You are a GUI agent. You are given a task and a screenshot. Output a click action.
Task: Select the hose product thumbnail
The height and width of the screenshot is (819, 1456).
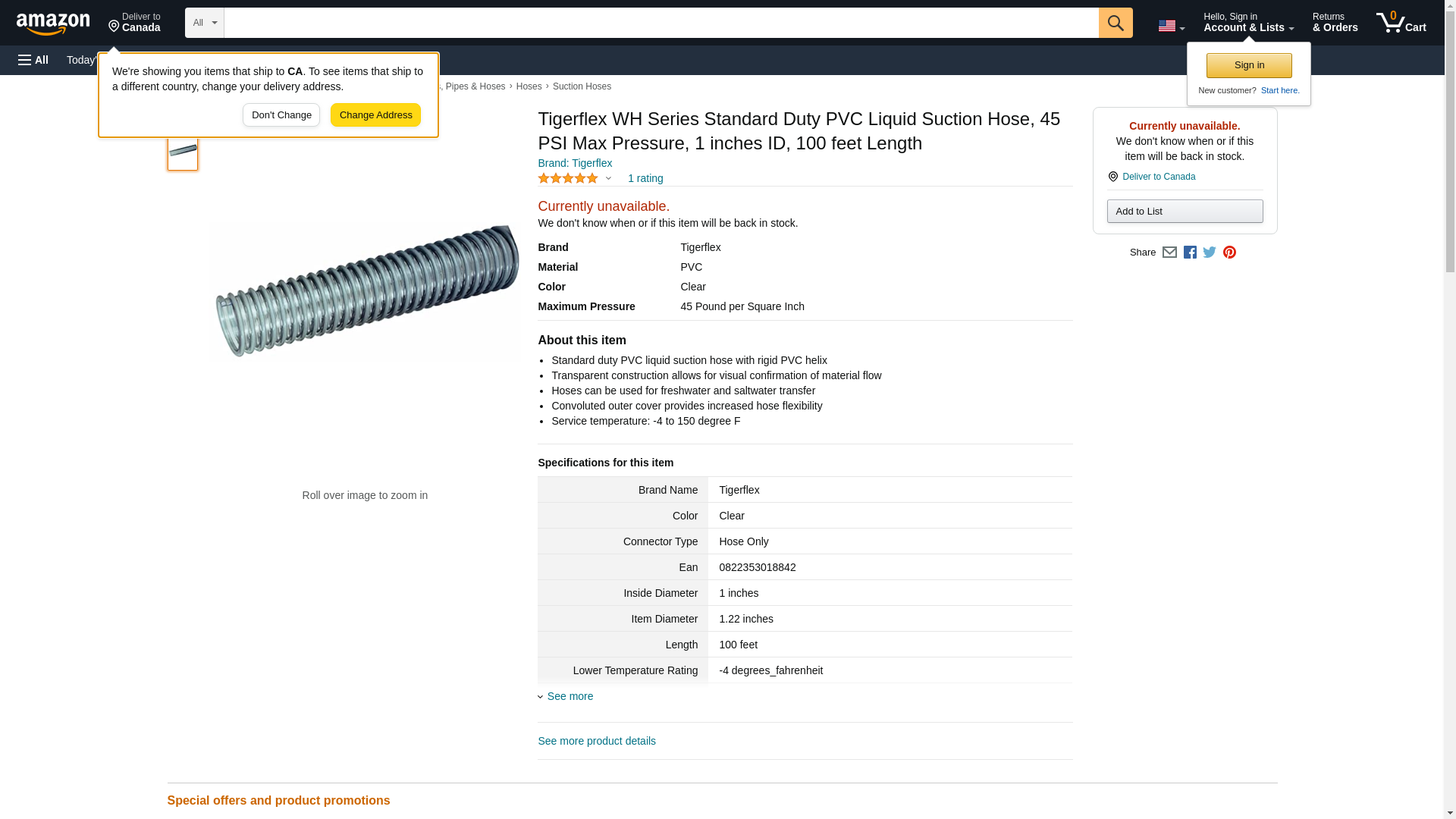pyautogui.click(x=183, y=151)
